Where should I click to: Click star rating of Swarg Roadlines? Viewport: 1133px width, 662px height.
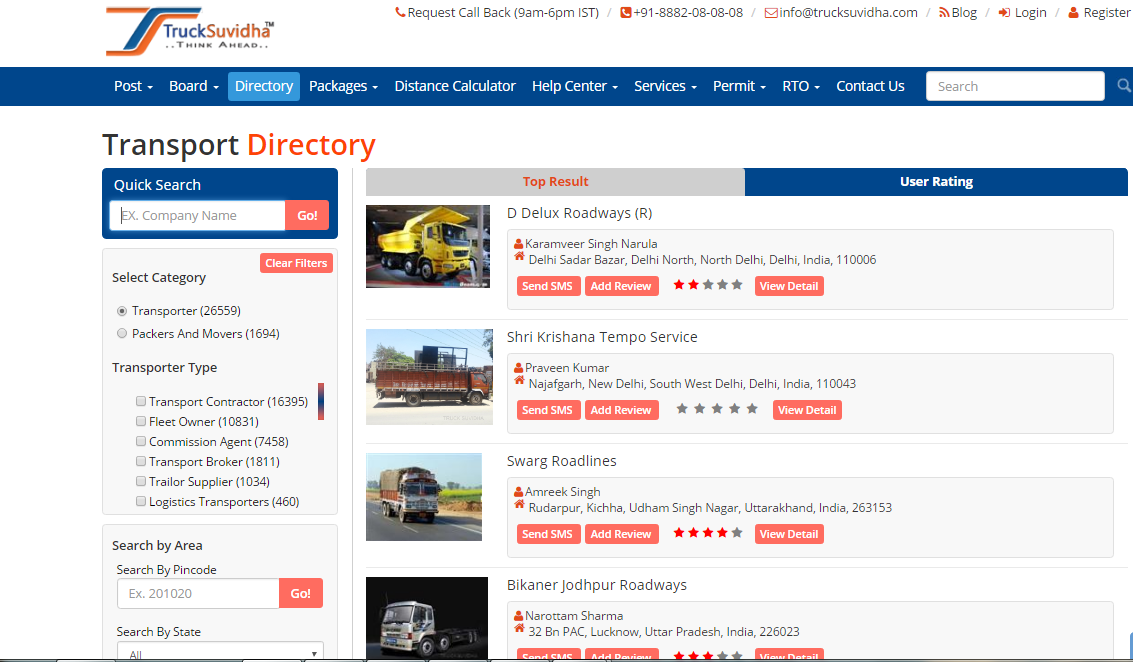coord(707,533)
